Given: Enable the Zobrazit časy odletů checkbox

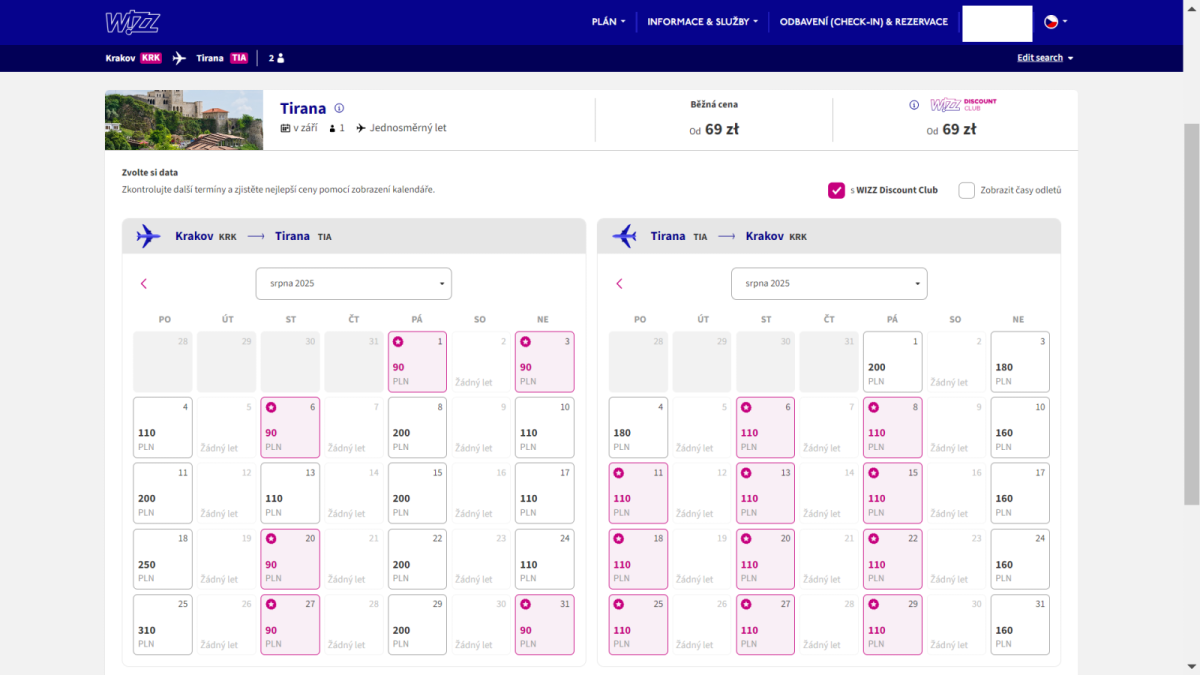Looking at the screenshot, I should point(966,190).
